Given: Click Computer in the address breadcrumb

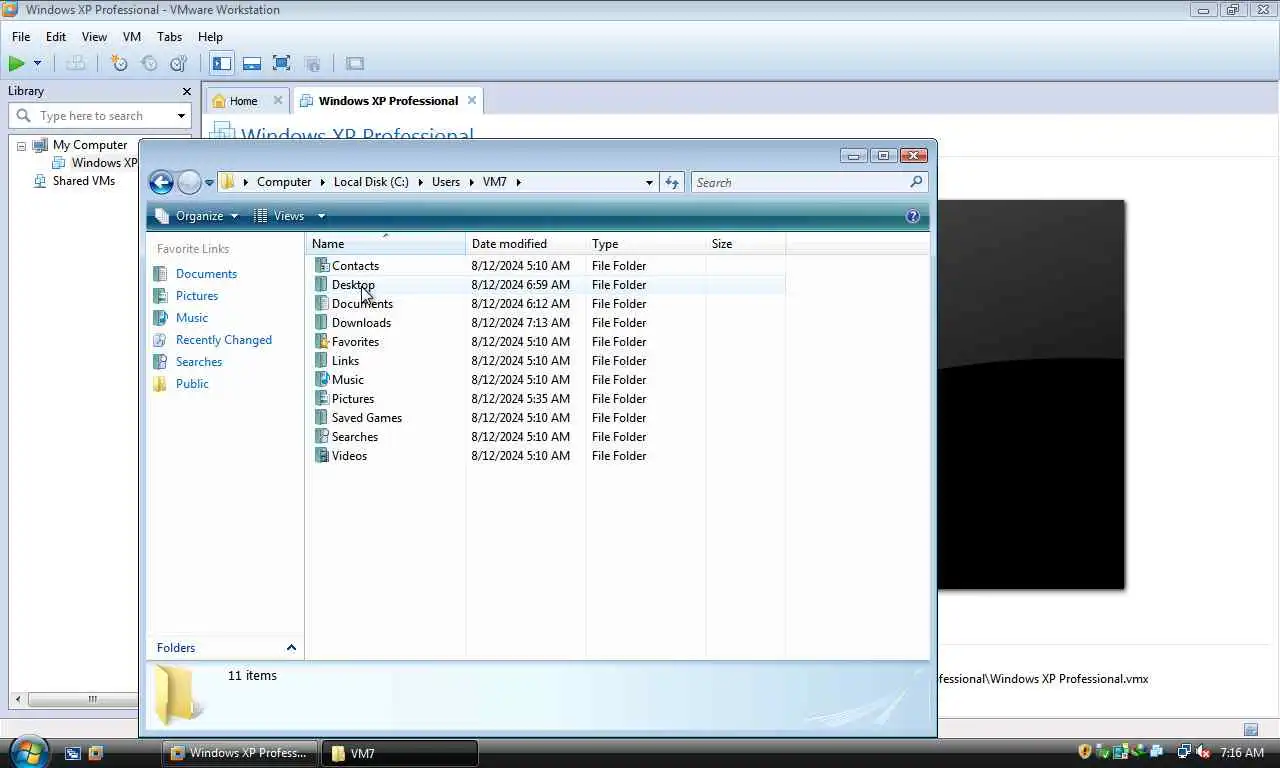Looking at the screenshot, I should click(x=284, y=182).
